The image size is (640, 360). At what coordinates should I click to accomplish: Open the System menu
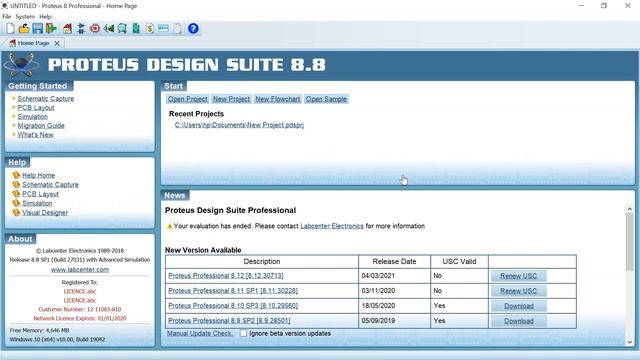[25, 17]
